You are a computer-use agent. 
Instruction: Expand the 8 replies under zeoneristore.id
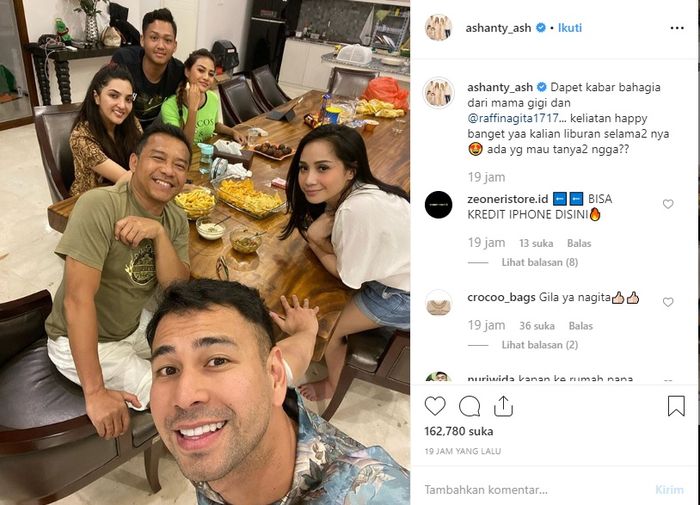tap(539, 262)
